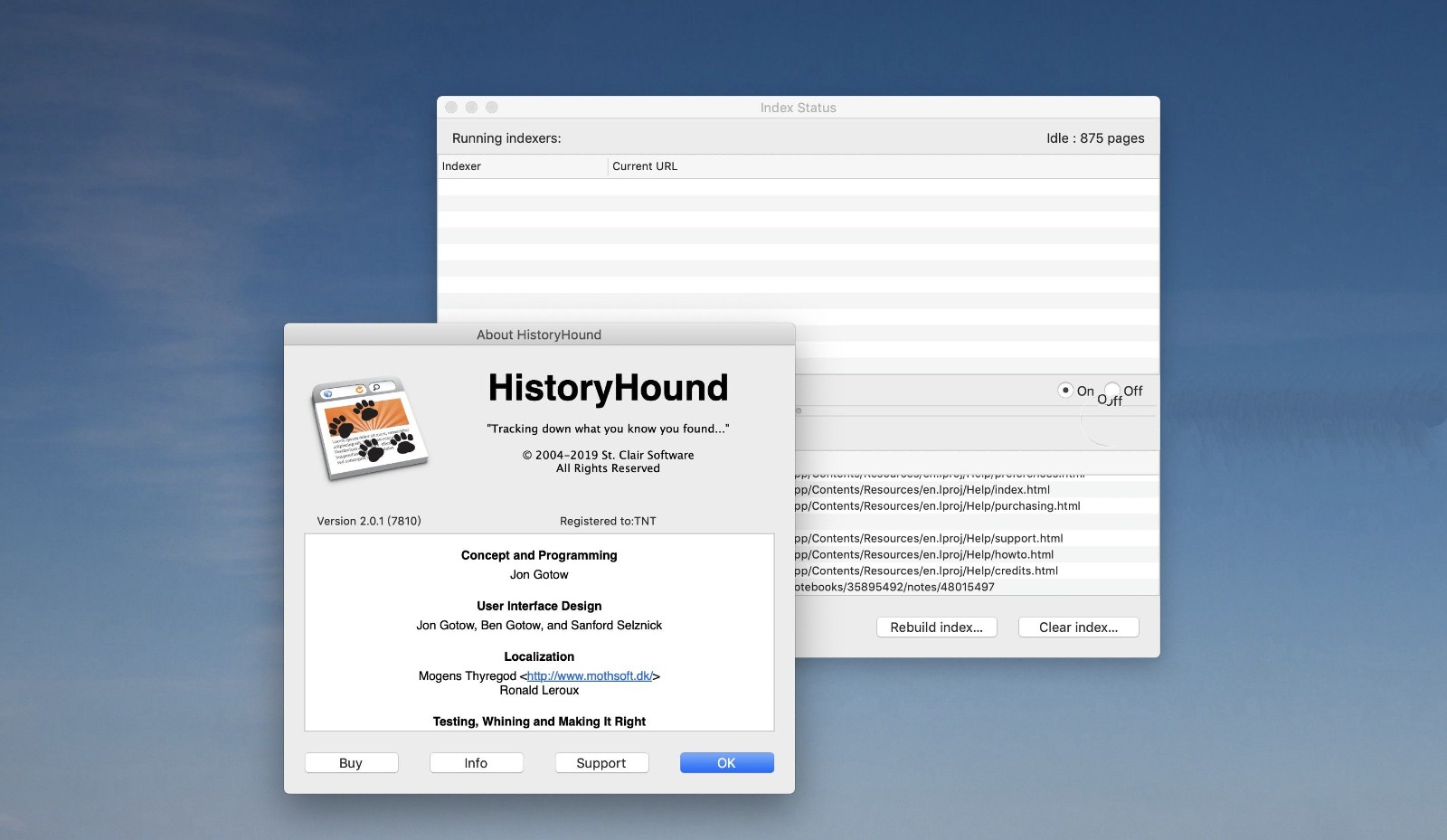Select the Help/support.html log row
Screen dimensions: 1447x840
(x=977, y=538)
